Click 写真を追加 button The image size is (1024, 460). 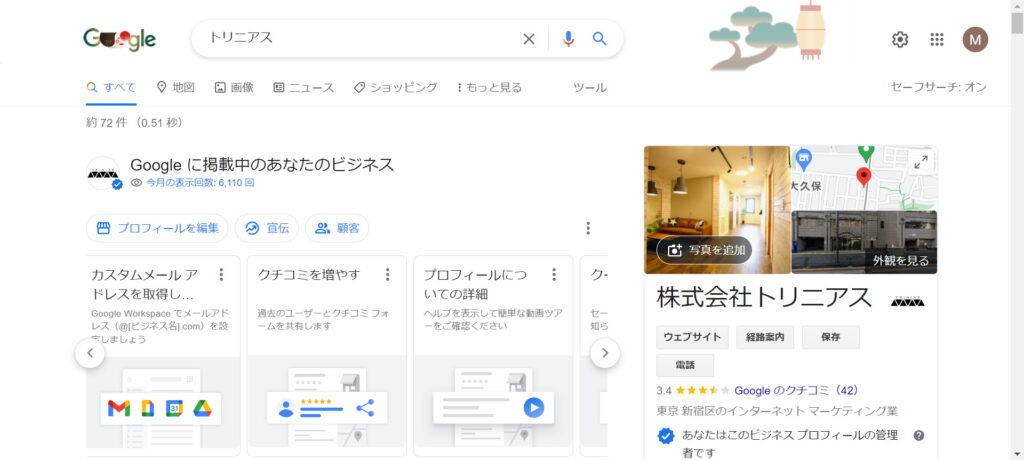[x=705, y=250]
